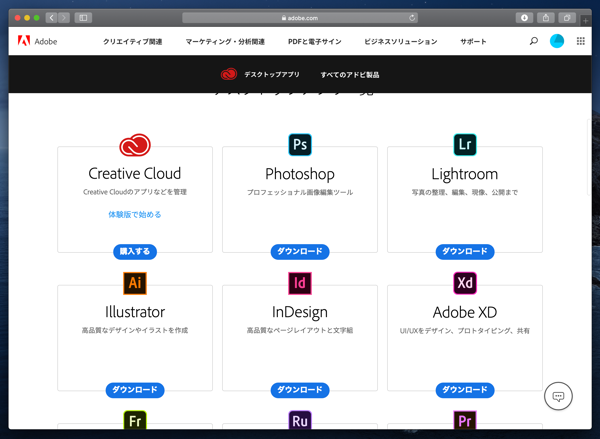The image size is (600, 439).
Task: Open ビジネスソリューション menu
Action: point(401,41)
